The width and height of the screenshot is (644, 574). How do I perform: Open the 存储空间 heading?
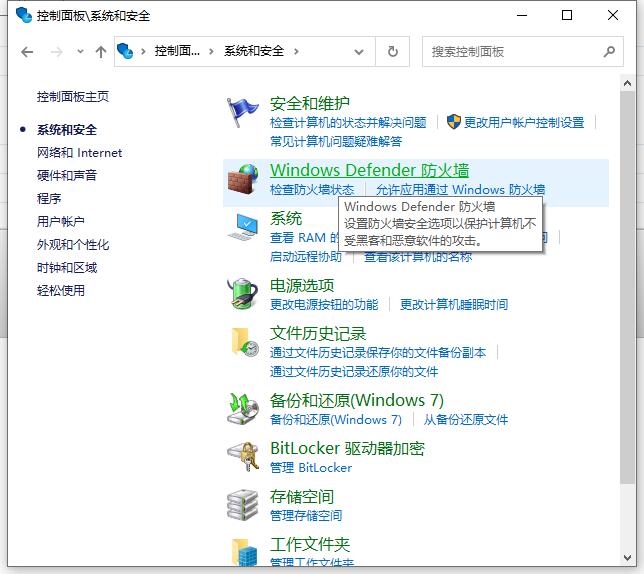pos(302,496)
